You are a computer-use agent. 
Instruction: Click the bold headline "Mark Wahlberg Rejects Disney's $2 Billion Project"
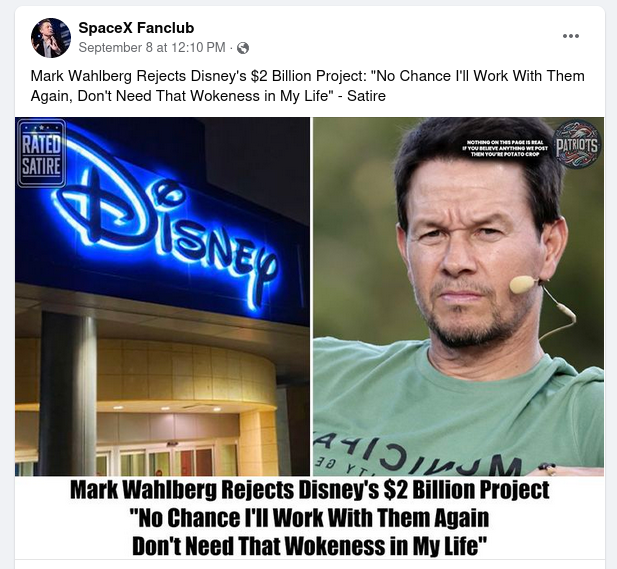[x=310, y=490]
